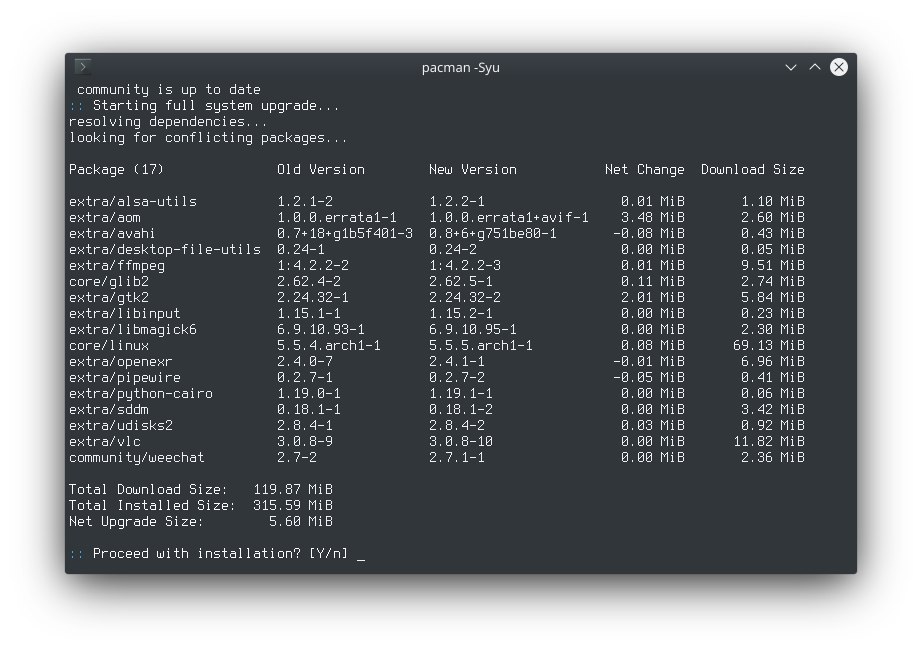Click old version 5.5.4.arch1-1 of linux
The width and height of the screenshot is (922, 651).
click(329, 345)
